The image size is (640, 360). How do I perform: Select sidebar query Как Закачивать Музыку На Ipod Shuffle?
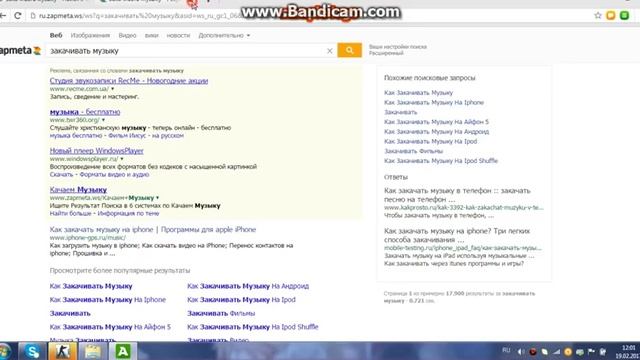(x=441, y=161)
